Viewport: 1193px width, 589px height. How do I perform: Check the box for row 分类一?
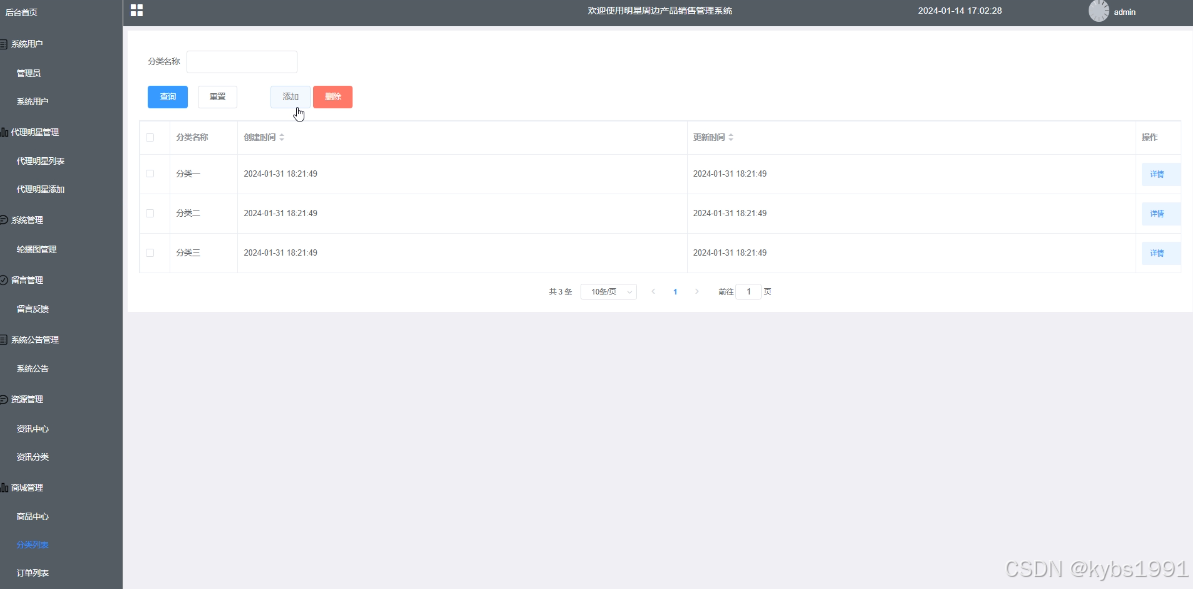pos(150,174)
